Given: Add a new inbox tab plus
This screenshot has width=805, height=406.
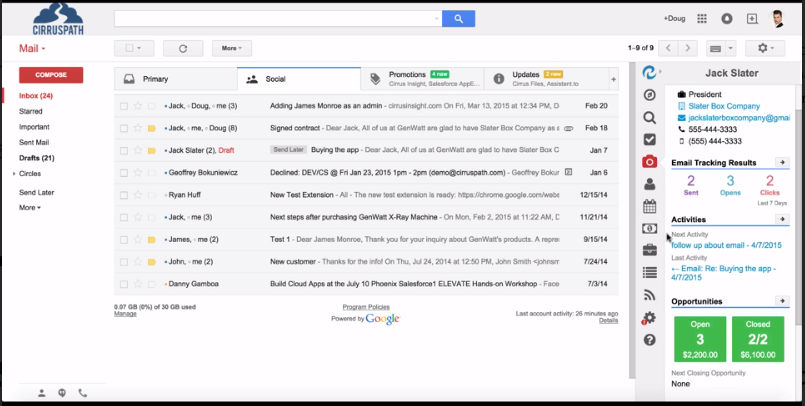Looking at the screenshot, I should [x=613, y=80].
